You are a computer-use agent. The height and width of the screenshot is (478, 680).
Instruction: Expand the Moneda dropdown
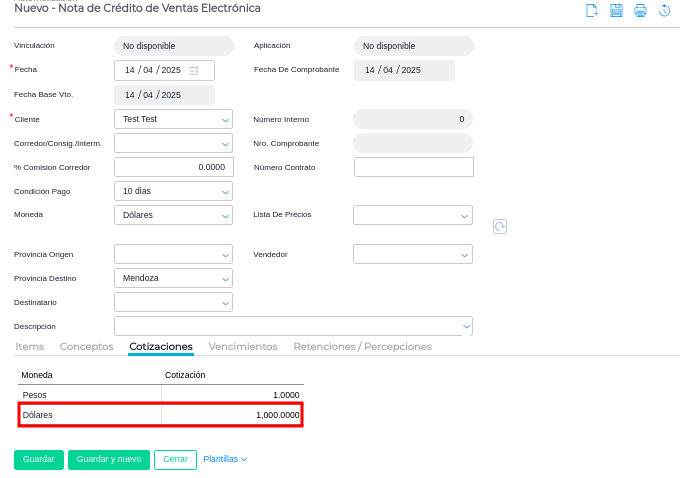pyautogui.click(x=225, y=215)
